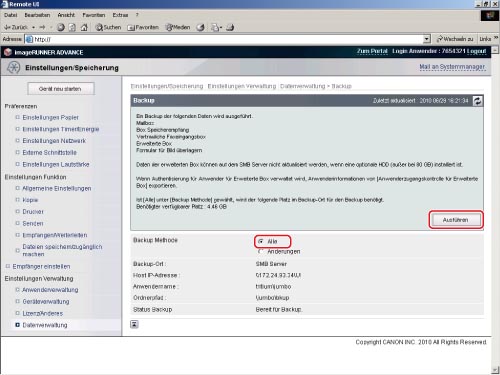
Task: Open Lizenz/Anderes sidebar link
Action: point(42,313)
